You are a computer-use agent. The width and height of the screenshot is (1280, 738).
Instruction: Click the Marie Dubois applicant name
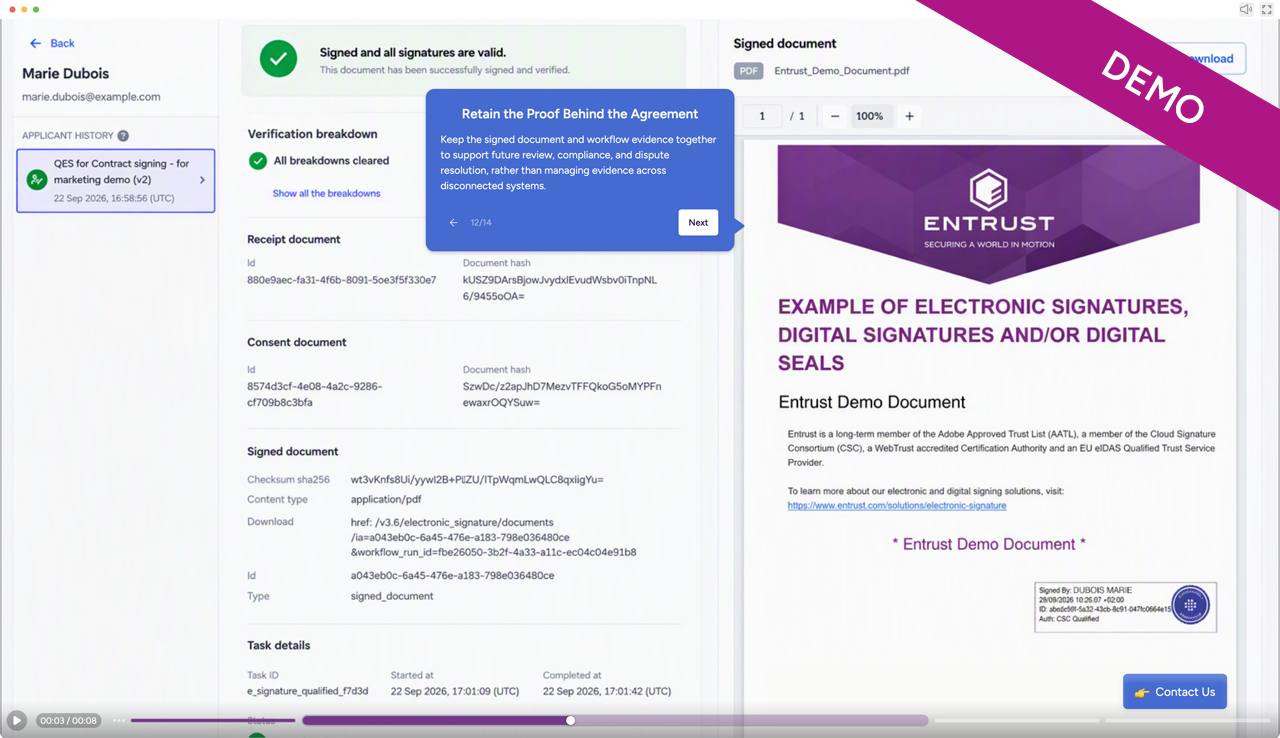click(x=65, y=74)
